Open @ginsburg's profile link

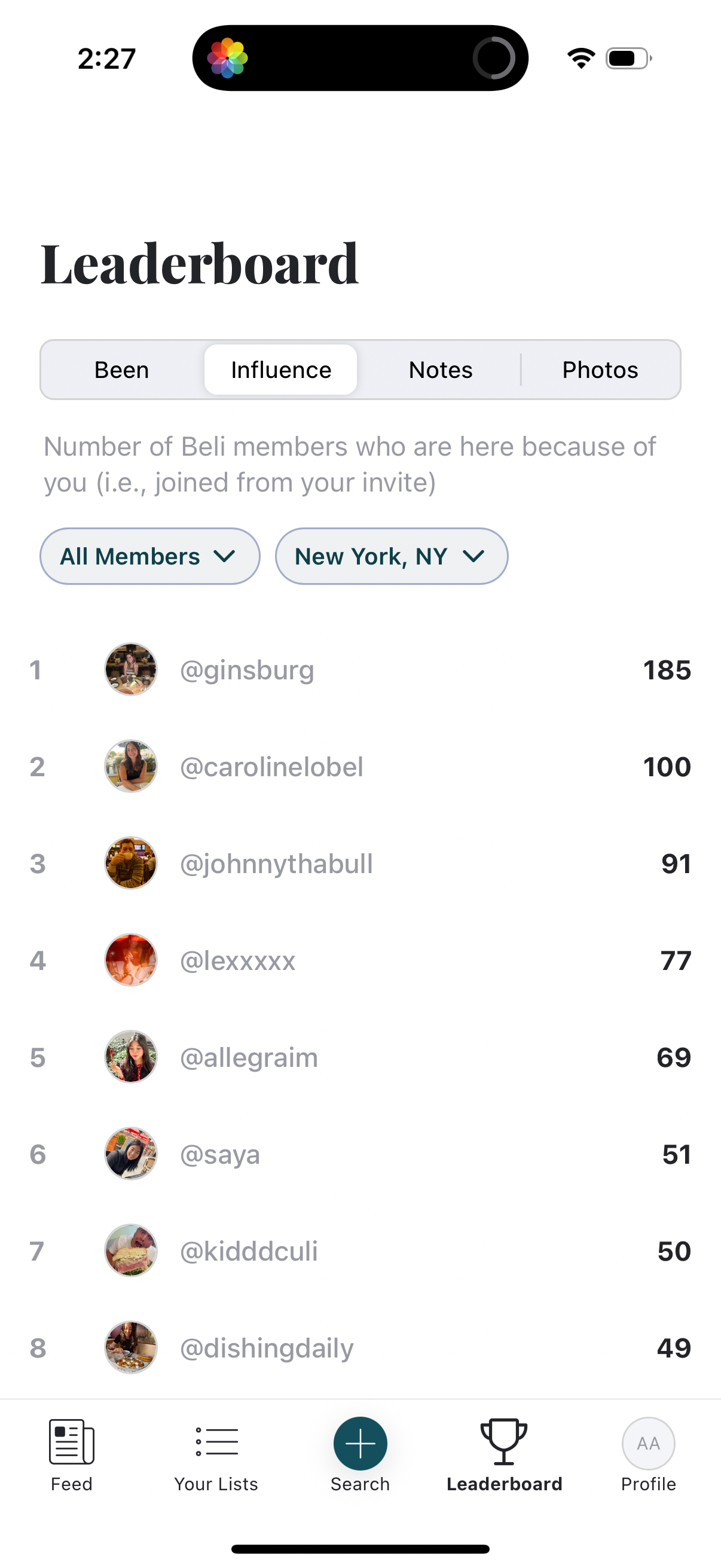tap(247, 670)
